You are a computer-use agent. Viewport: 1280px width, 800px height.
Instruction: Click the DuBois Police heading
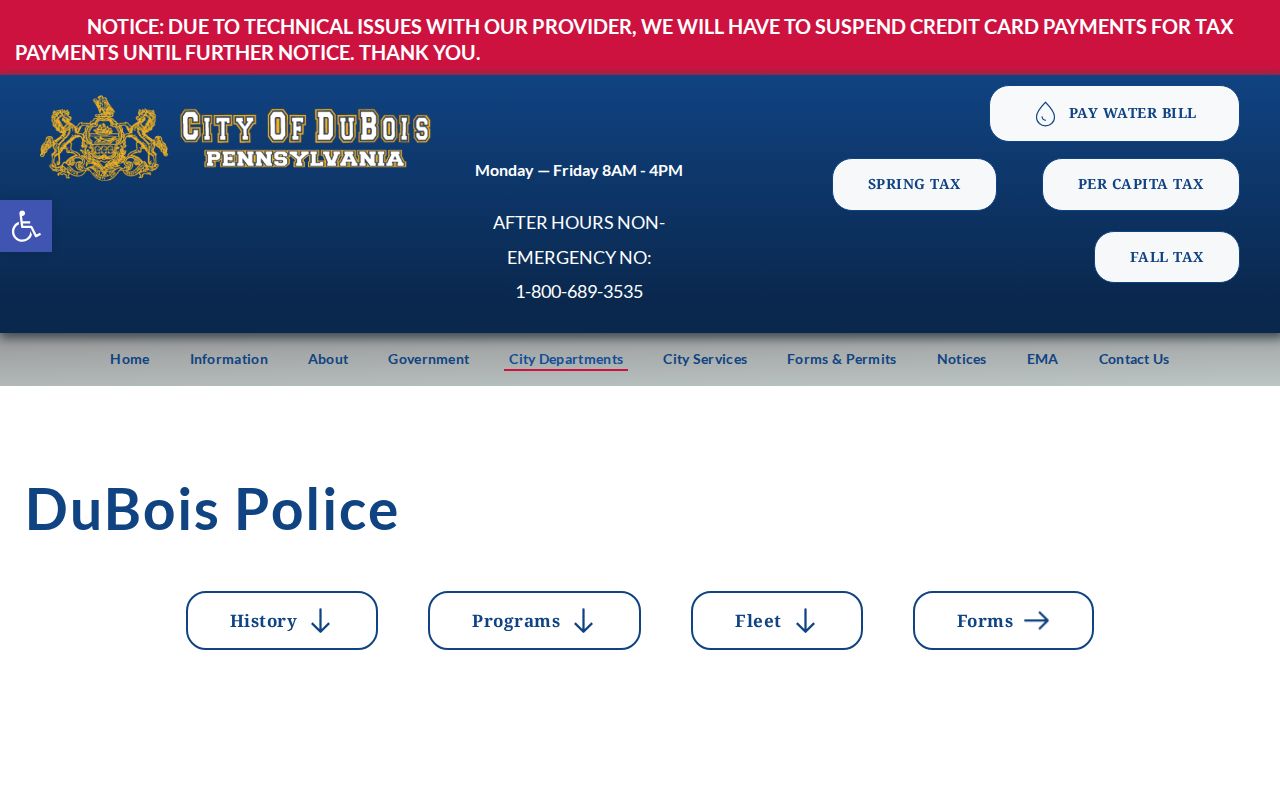[x=212, y=508]
